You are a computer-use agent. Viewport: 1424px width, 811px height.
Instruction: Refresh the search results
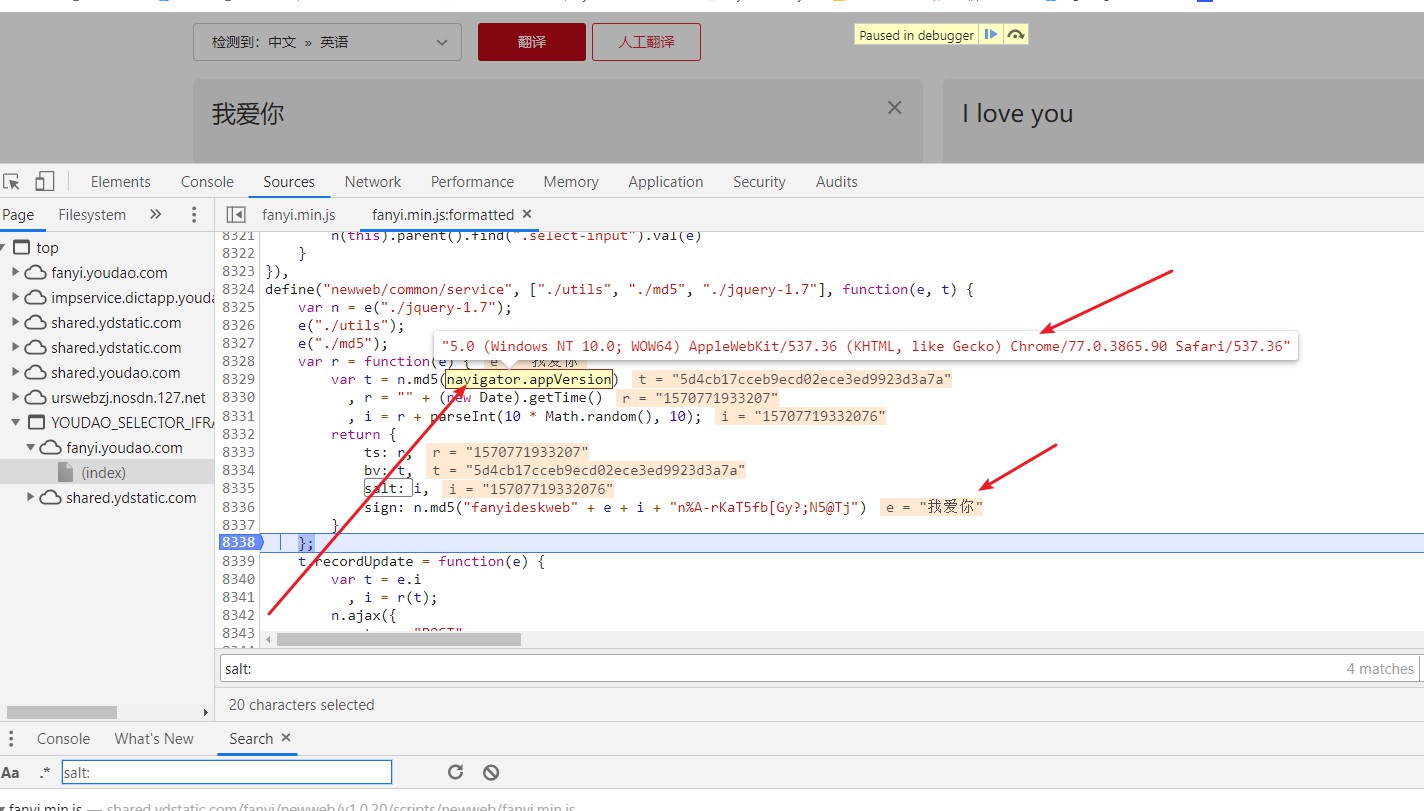click(455, 772)
